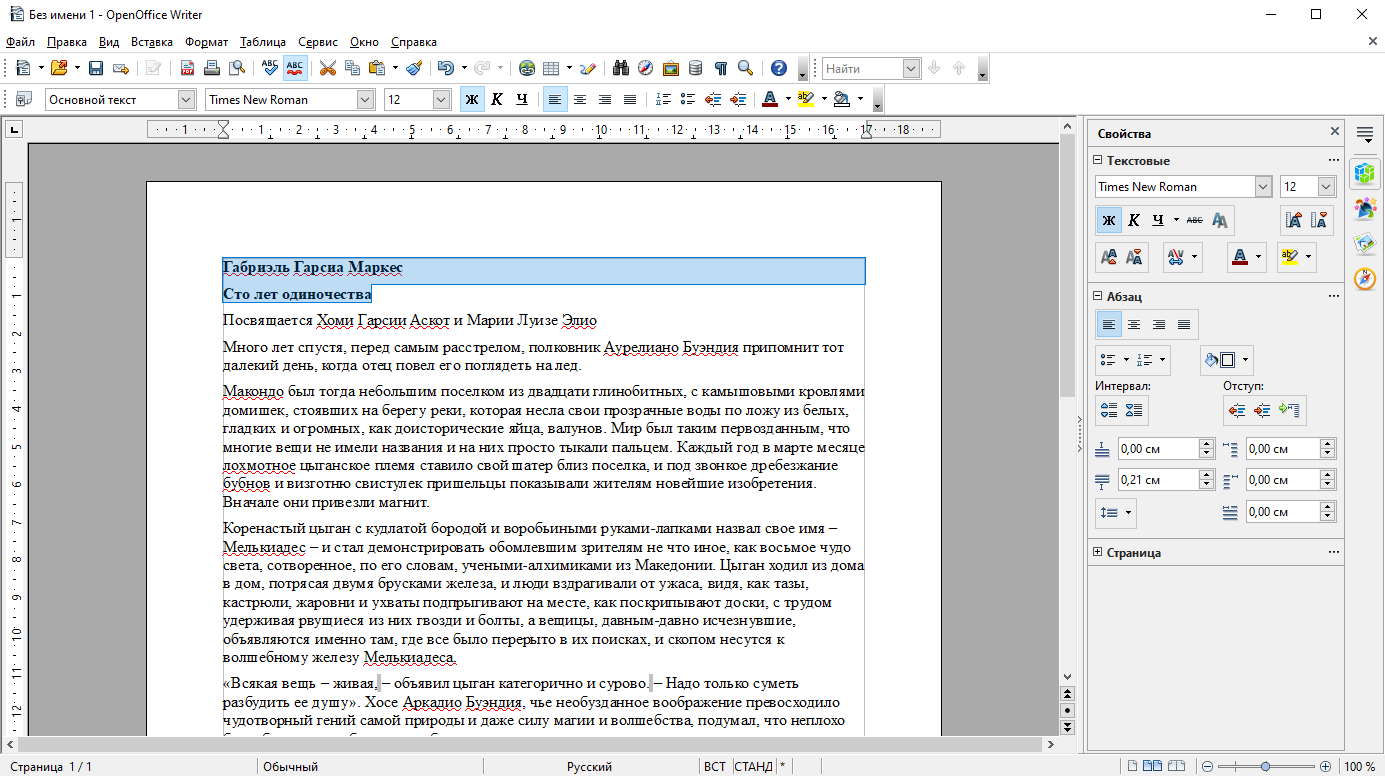Screen dimensions: 1385x776
Task: Apply font color from the formatting toolbar
Action: [x=769, y=99]
